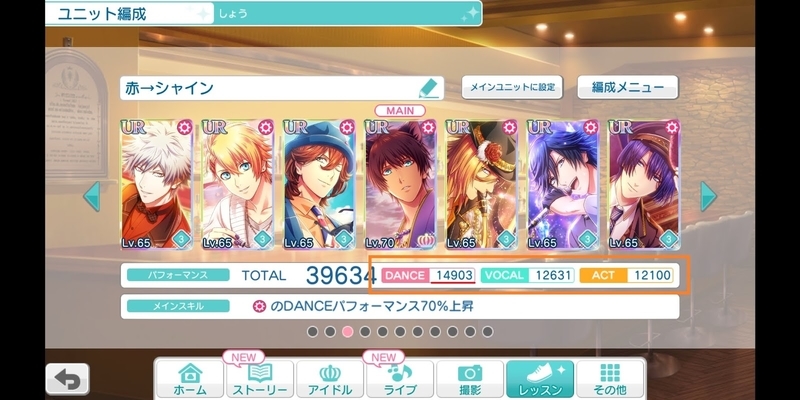The width and height of the screenshot is (800, 400).
Task: Open the その他 grid menu
Action: click(x=610, y=379)
